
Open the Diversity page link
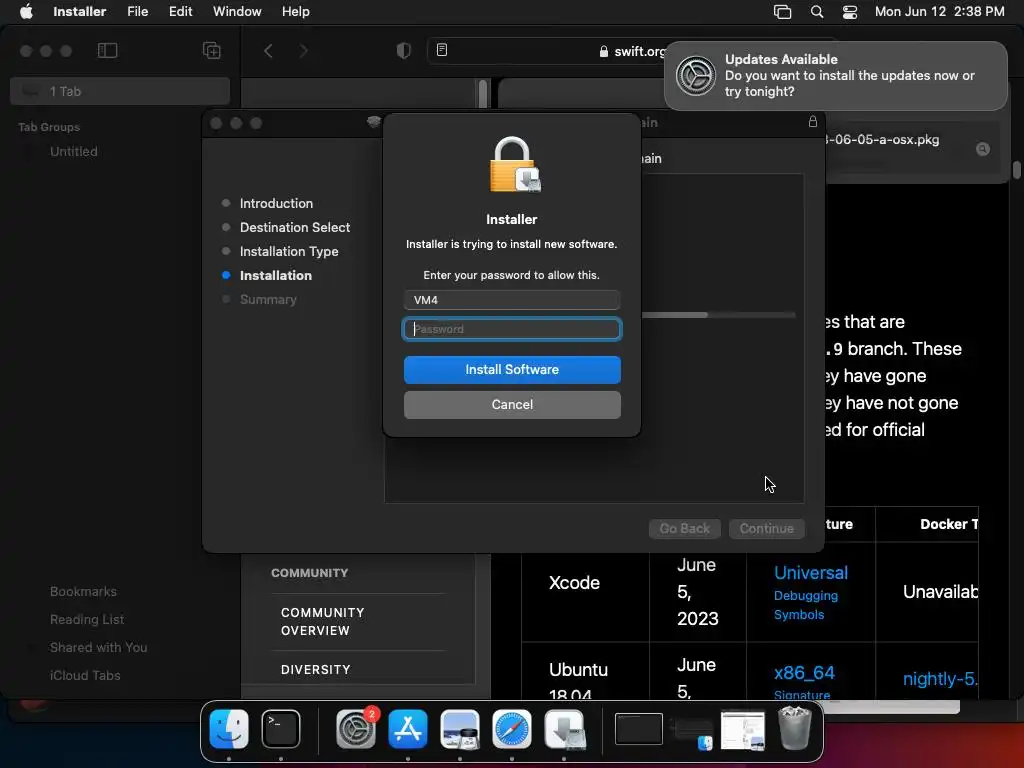[315, 670]
